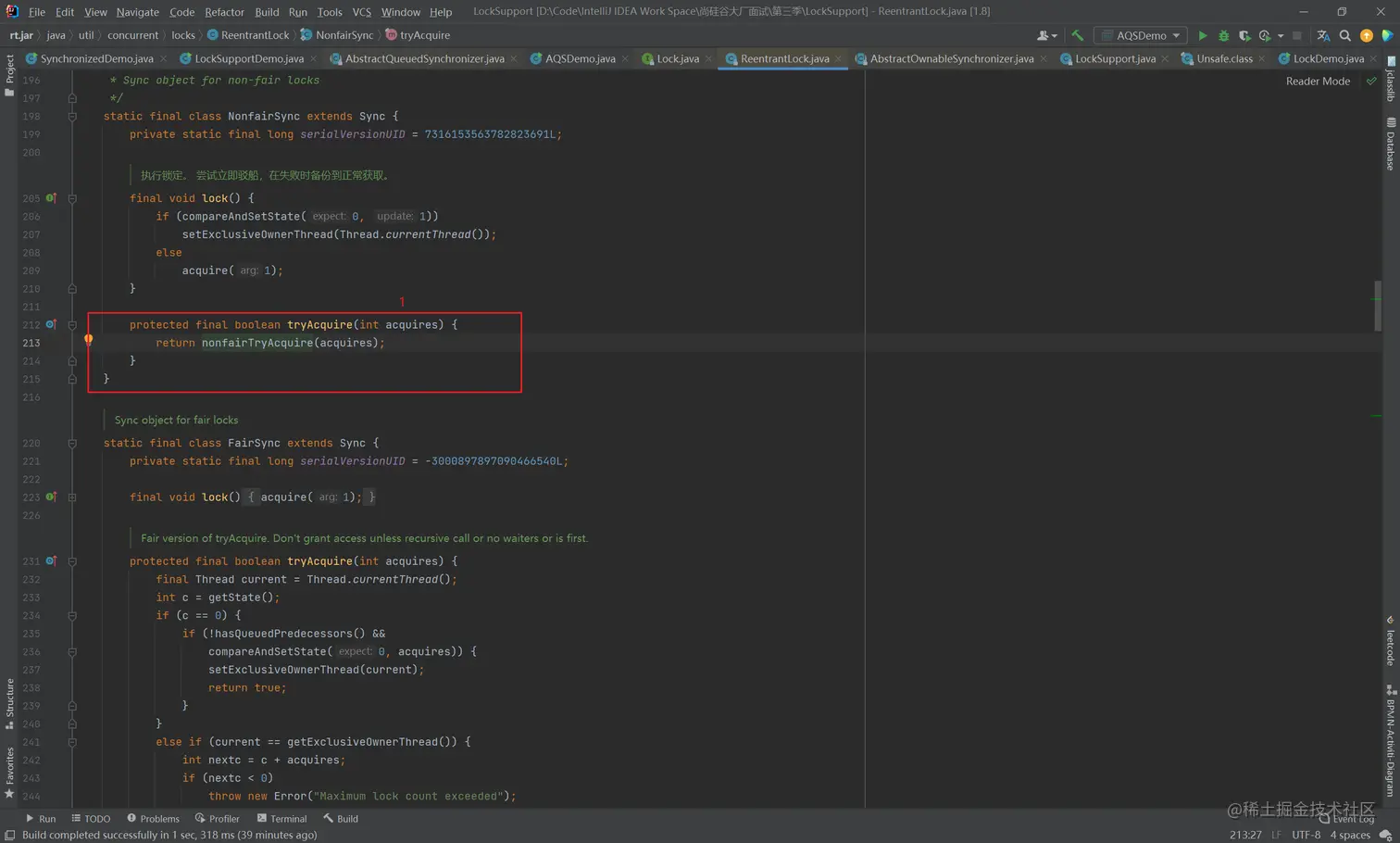1400x843 pixels.
Task: Open the VCS menu
Action: [361, 12]
